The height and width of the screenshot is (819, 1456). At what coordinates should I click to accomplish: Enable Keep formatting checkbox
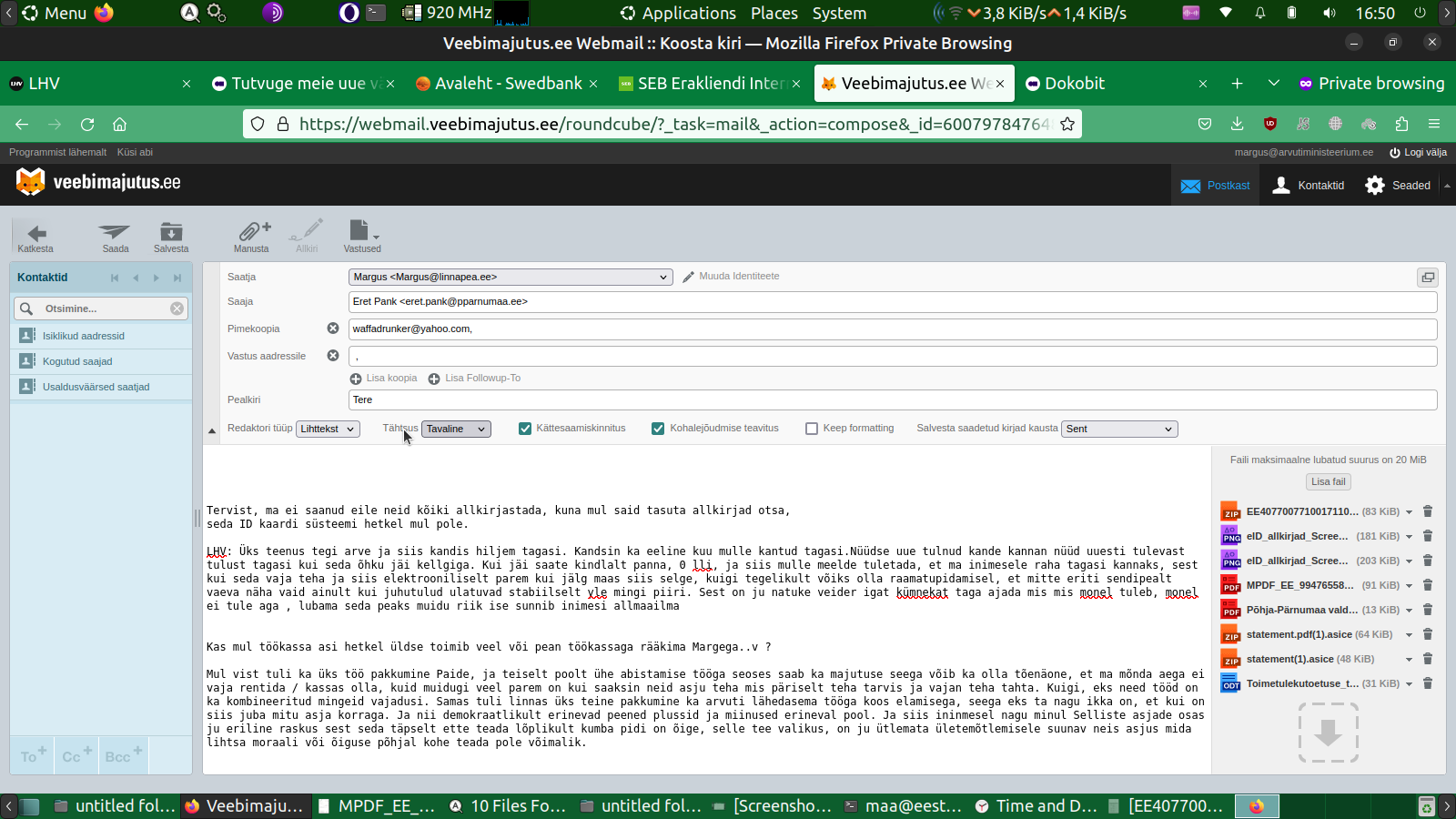pos(812,429)
